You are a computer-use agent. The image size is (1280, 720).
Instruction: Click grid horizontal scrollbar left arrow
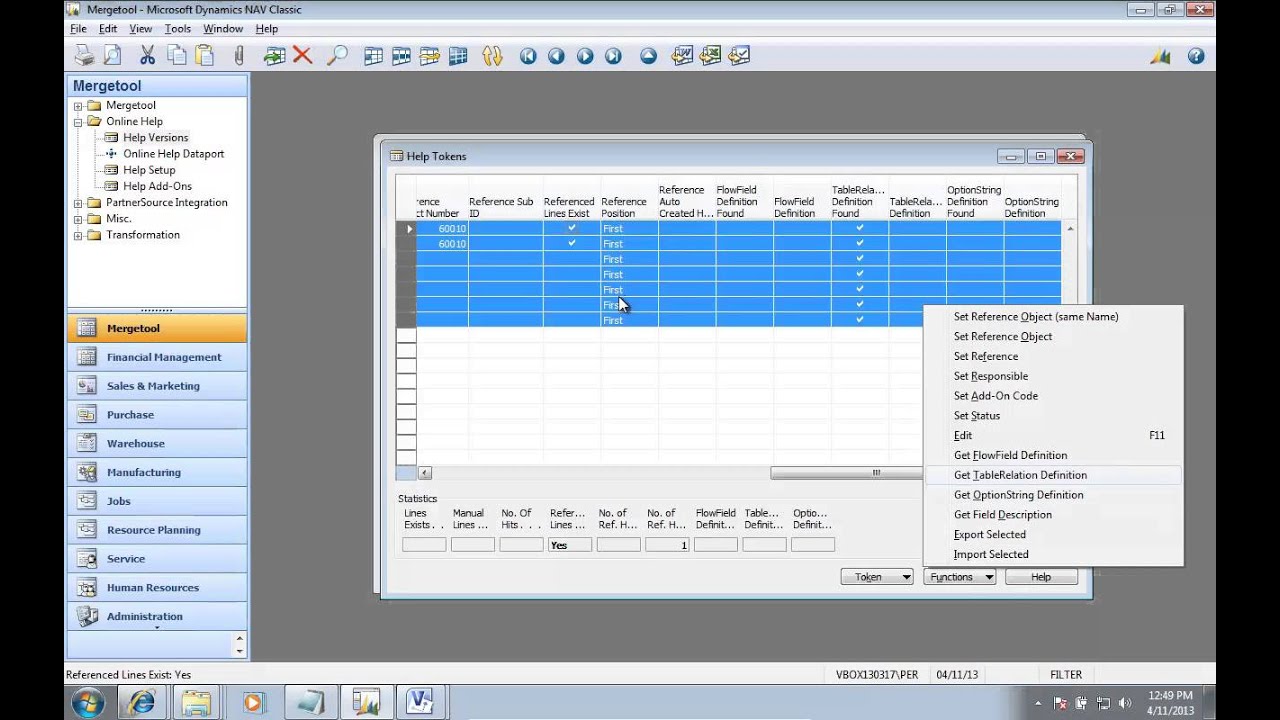click(x=425, y=473)
